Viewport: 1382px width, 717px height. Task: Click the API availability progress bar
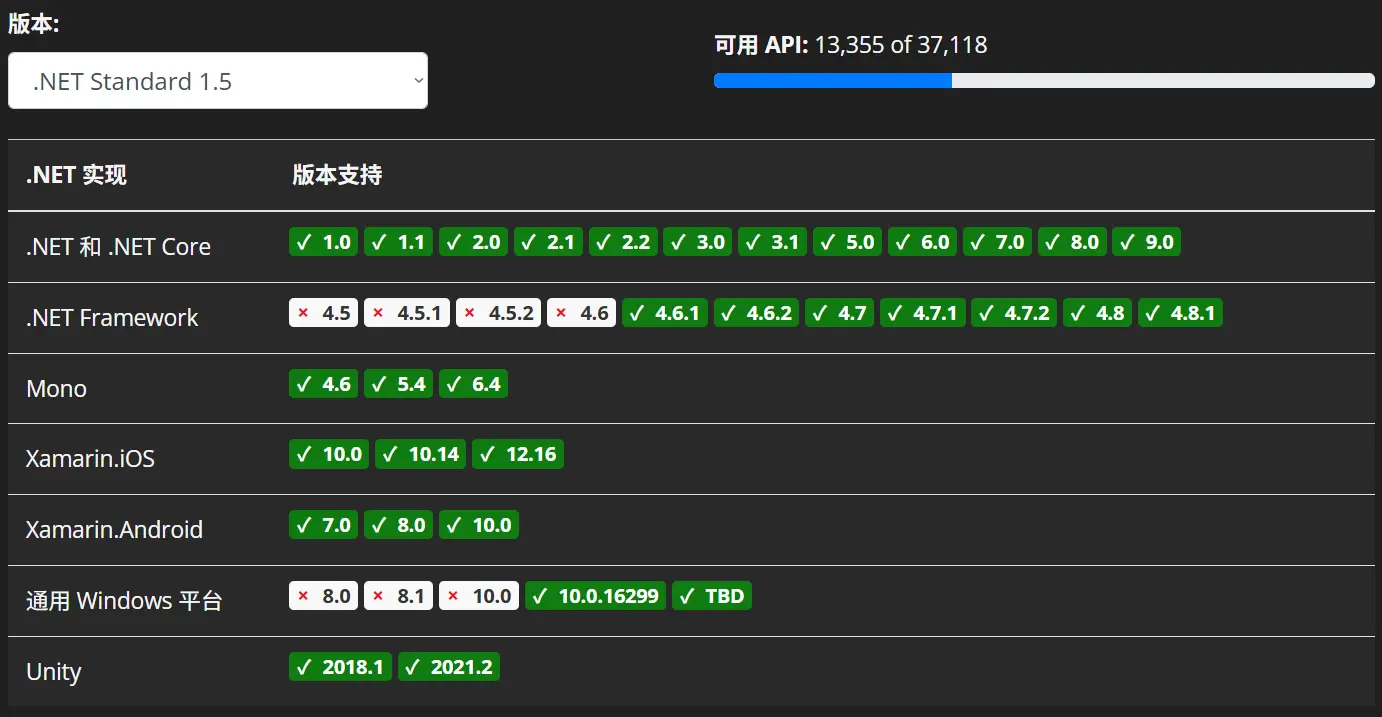click(1043, 81)
